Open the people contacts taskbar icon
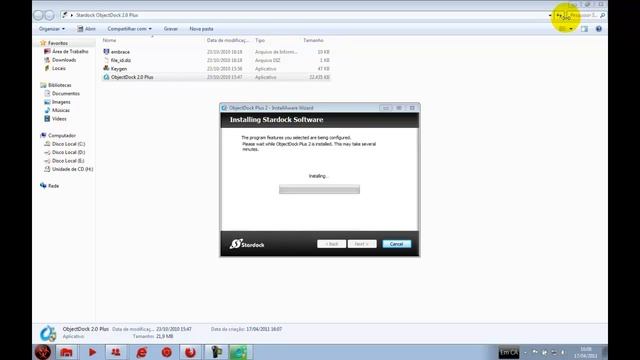Screen dimensions: 640x360 point(116,352)
